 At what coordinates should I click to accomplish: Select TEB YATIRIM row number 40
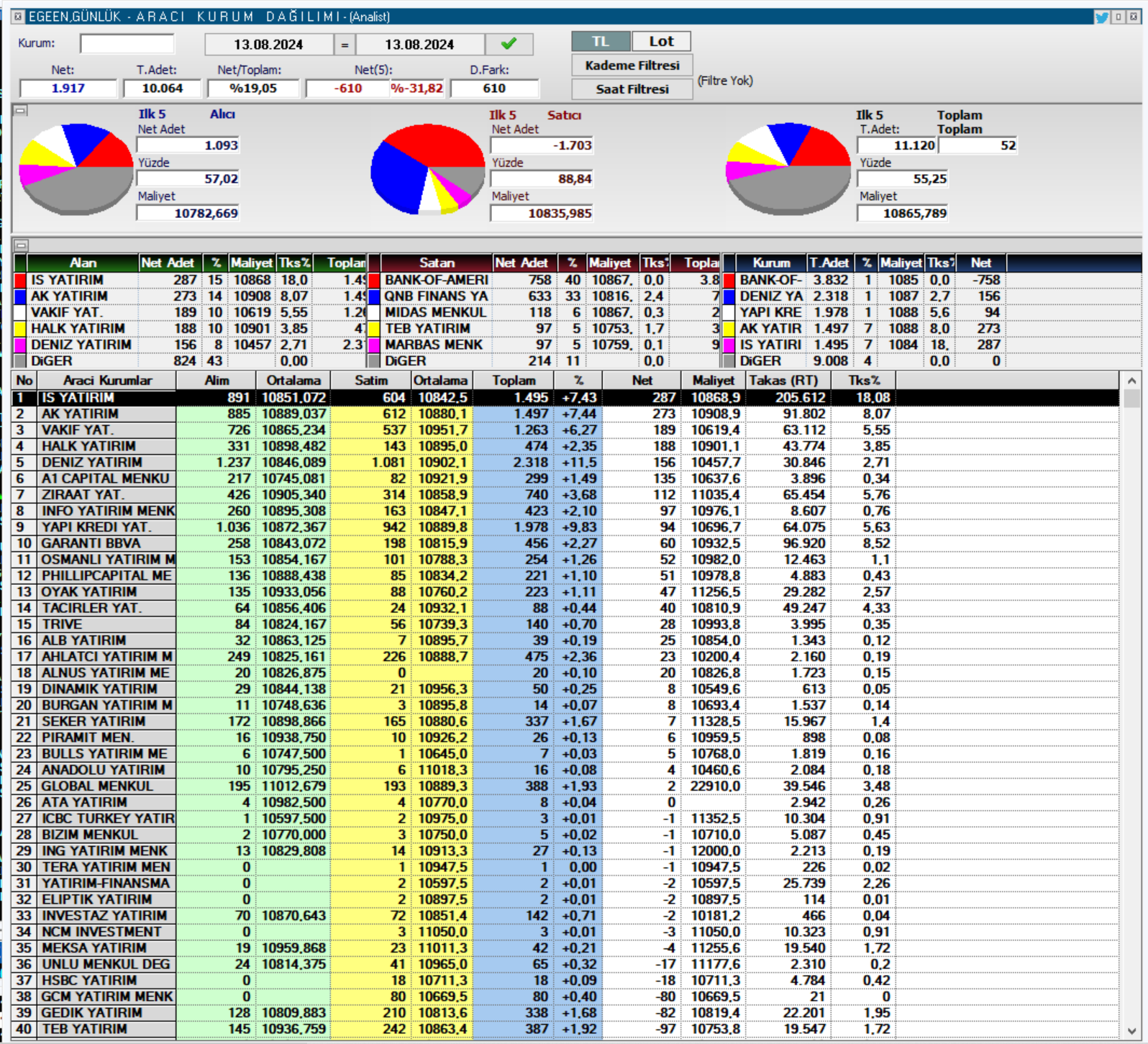tap(565, 1030)
